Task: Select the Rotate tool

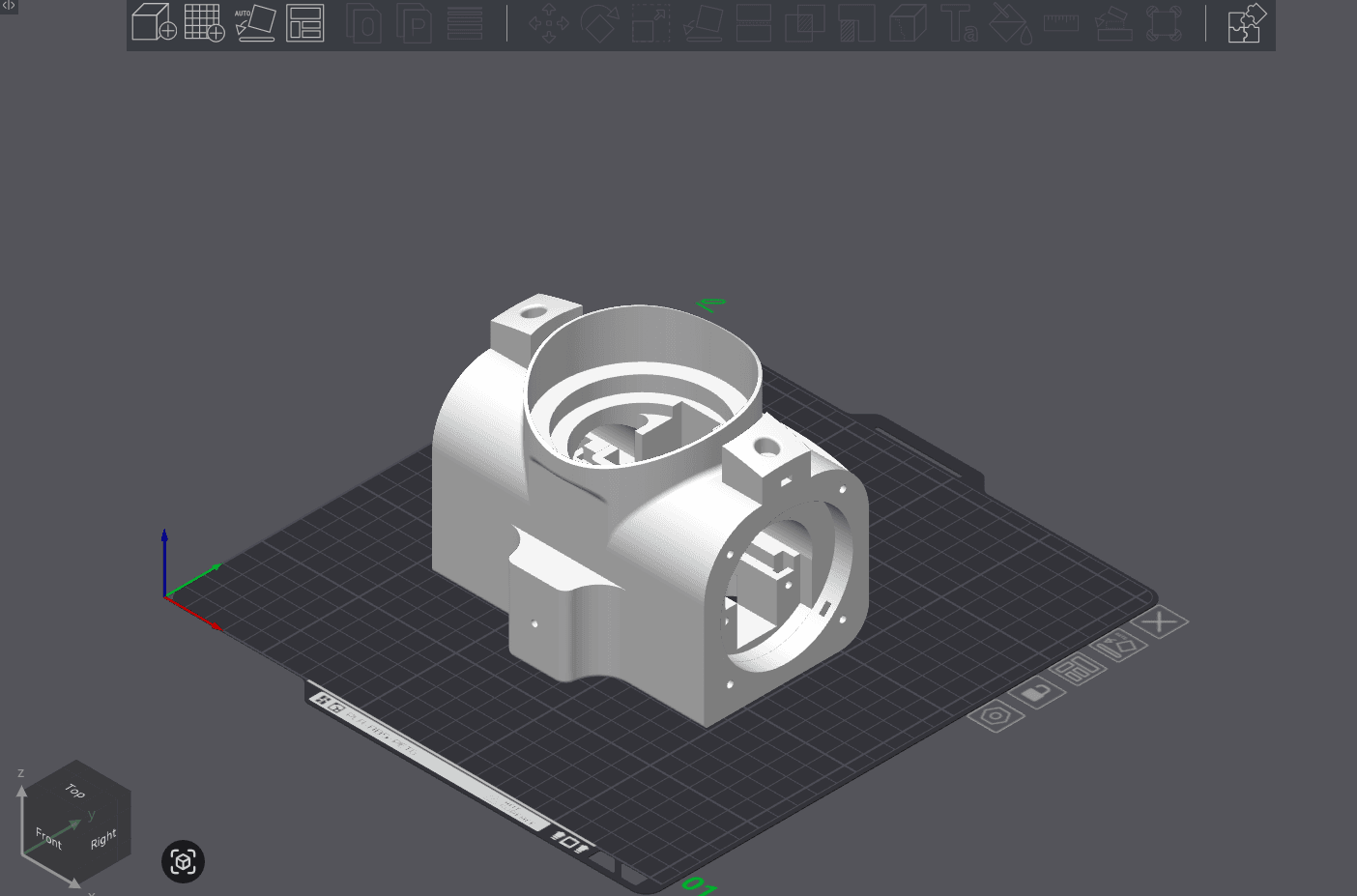Action: click(x=600, y=24)
